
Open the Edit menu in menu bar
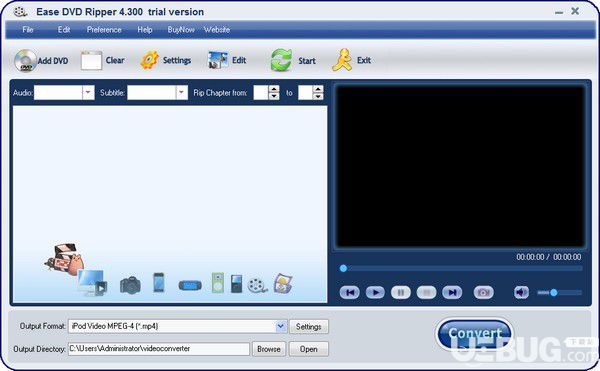point(64,29)
